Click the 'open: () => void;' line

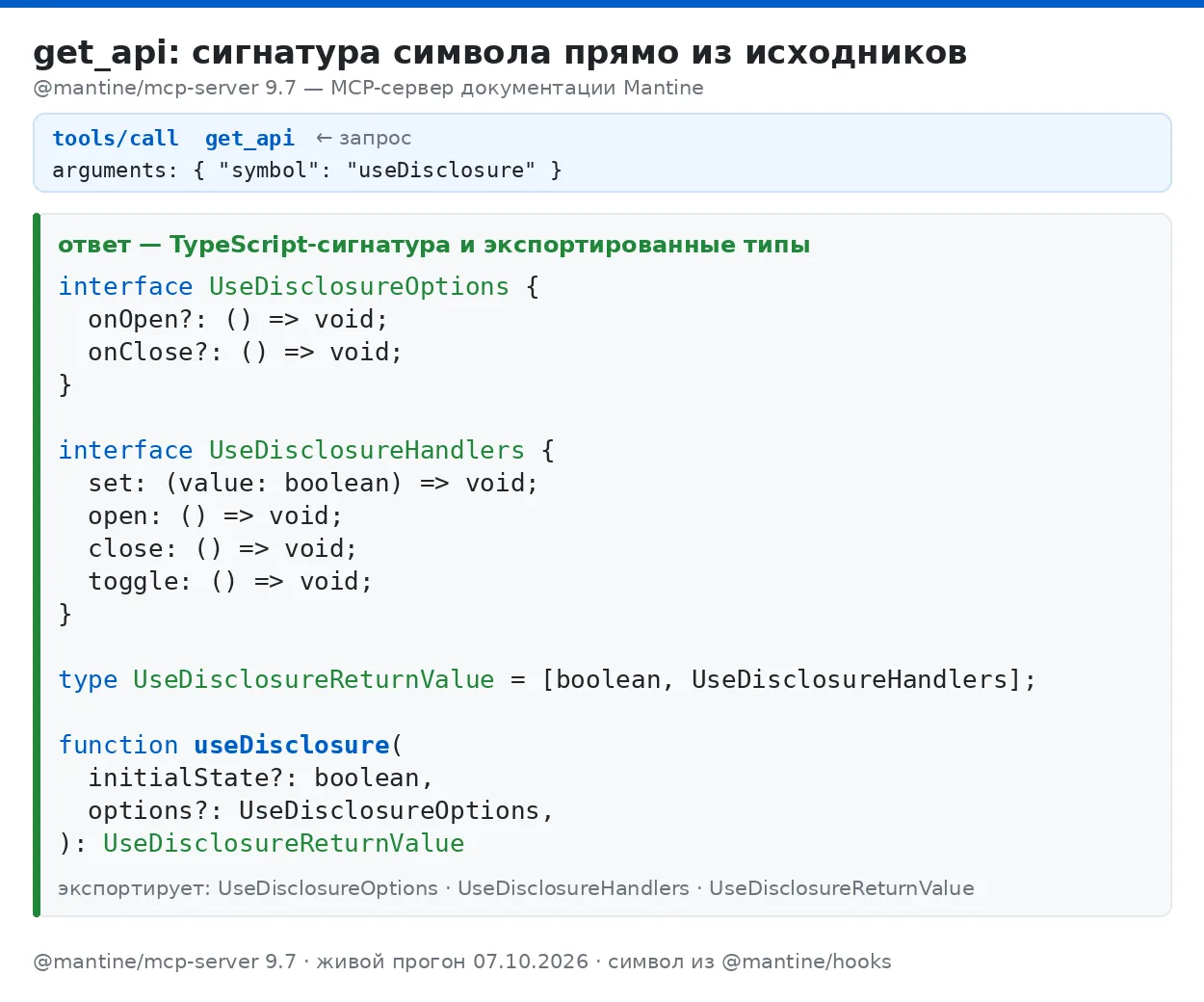tap(216, 516)
